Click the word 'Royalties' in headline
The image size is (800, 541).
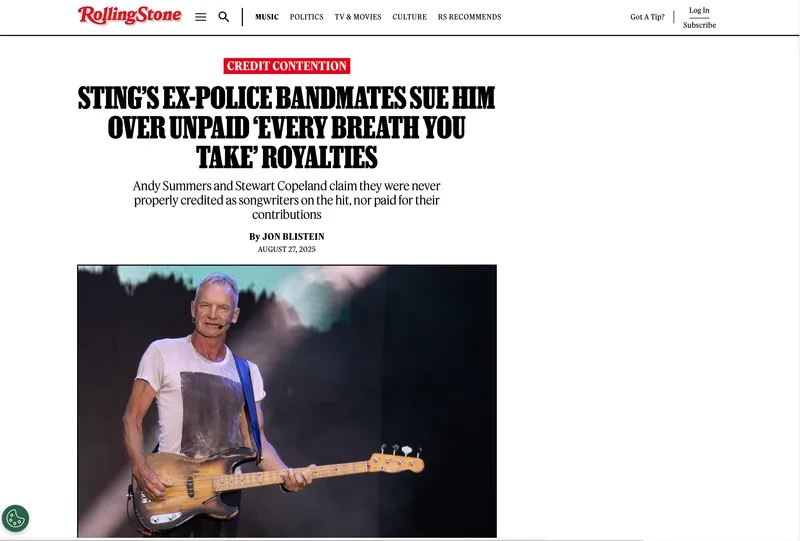click(319, 157)
